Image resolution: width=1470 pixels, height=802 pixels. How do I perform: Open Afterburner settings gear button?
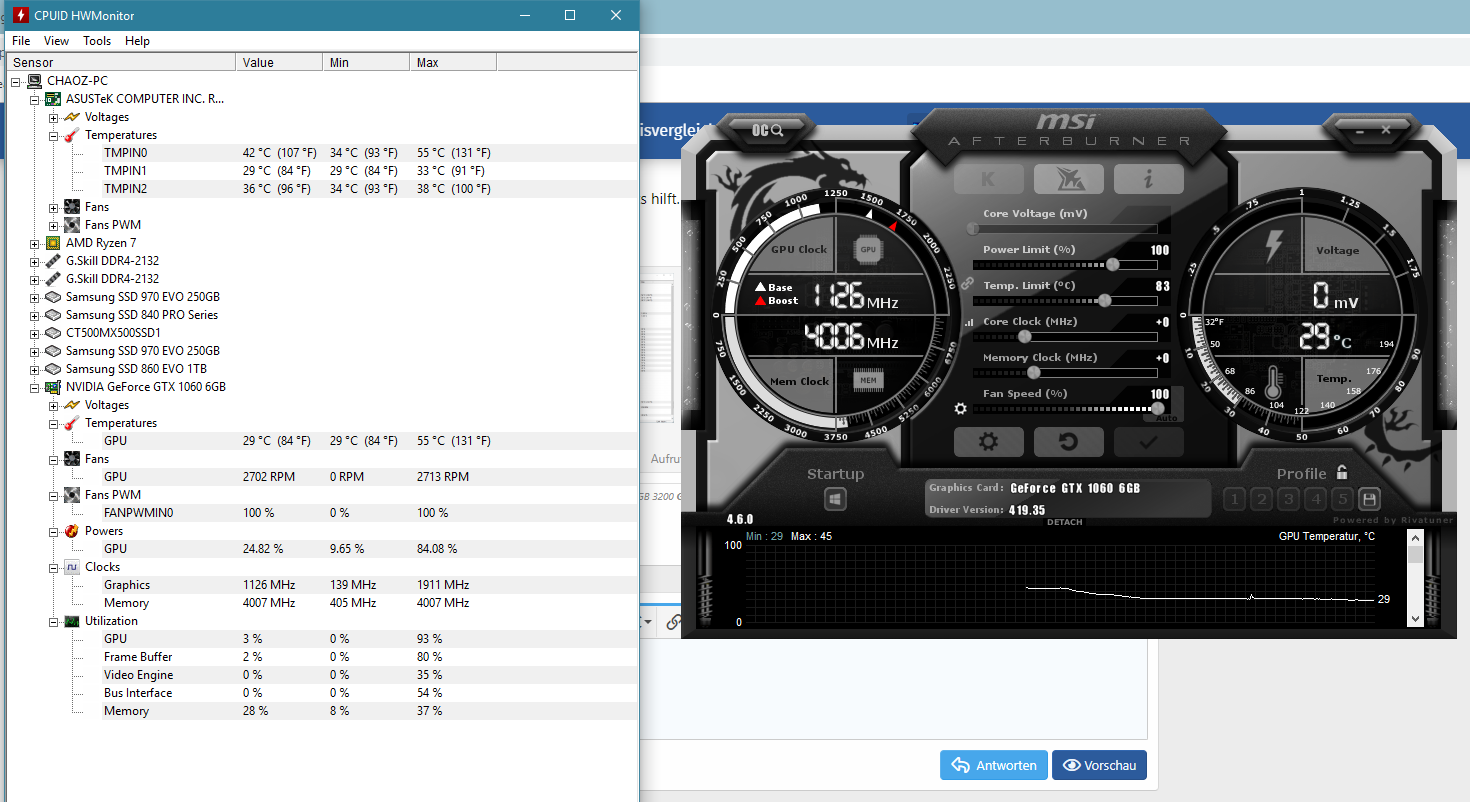[988, 442]
